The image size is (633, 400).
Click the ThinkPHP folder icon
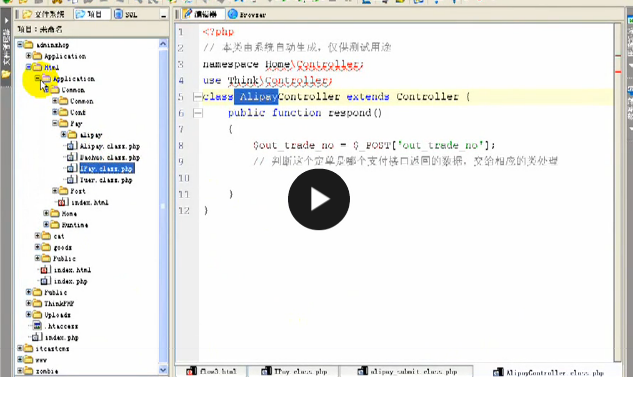click(37, 303)
